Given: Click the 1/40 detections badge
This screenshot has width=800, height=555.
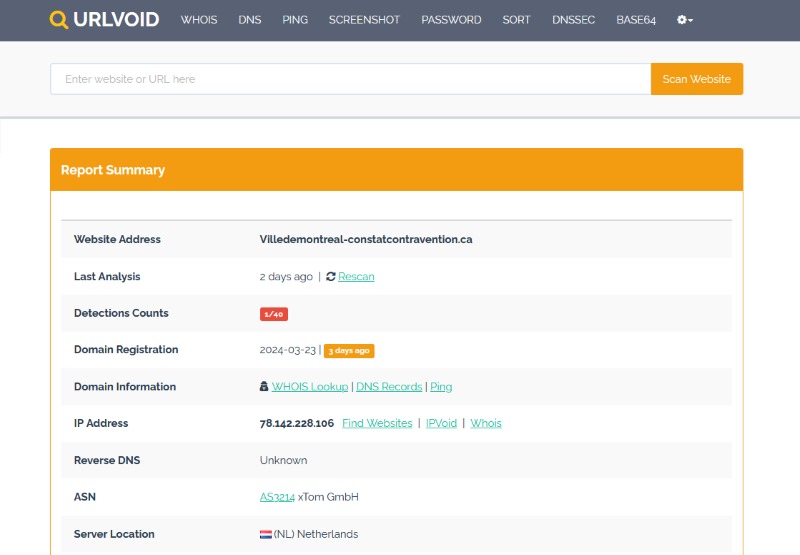Looking at the screenshot, I should point(274,314).
